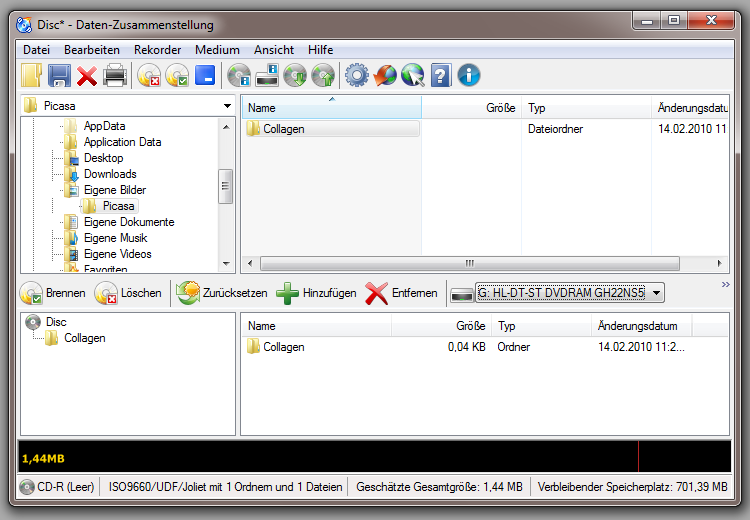Open settings with the gear icon
This screenshot has height=520, width=750.
pos(356,75)
